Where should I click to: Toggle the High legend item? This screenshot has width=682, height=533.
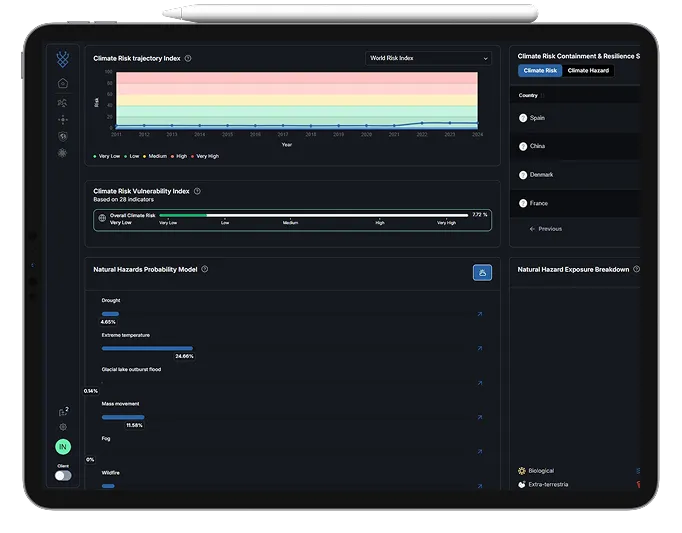pos(179,156)
